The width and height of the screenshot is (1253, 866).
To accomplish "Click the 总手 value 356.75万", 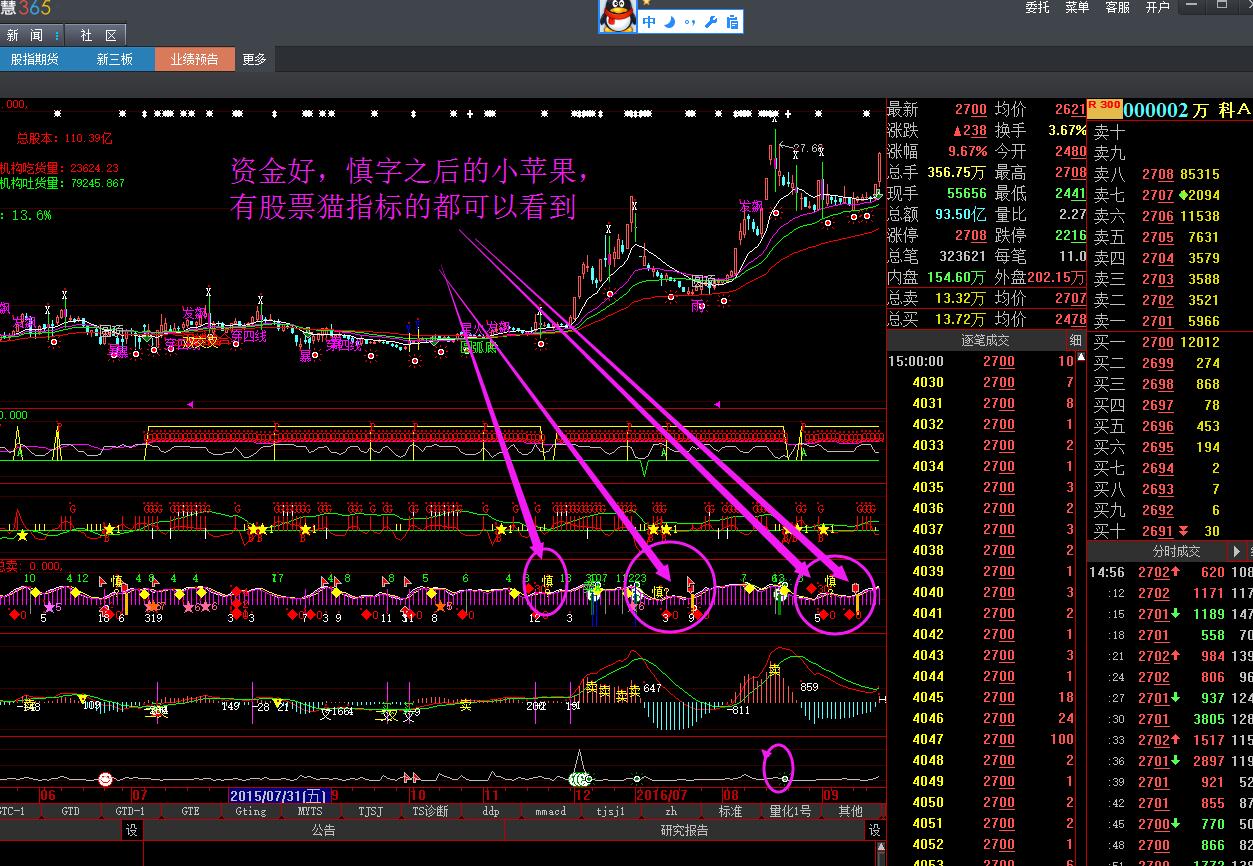I will click(x=957, y=172).
